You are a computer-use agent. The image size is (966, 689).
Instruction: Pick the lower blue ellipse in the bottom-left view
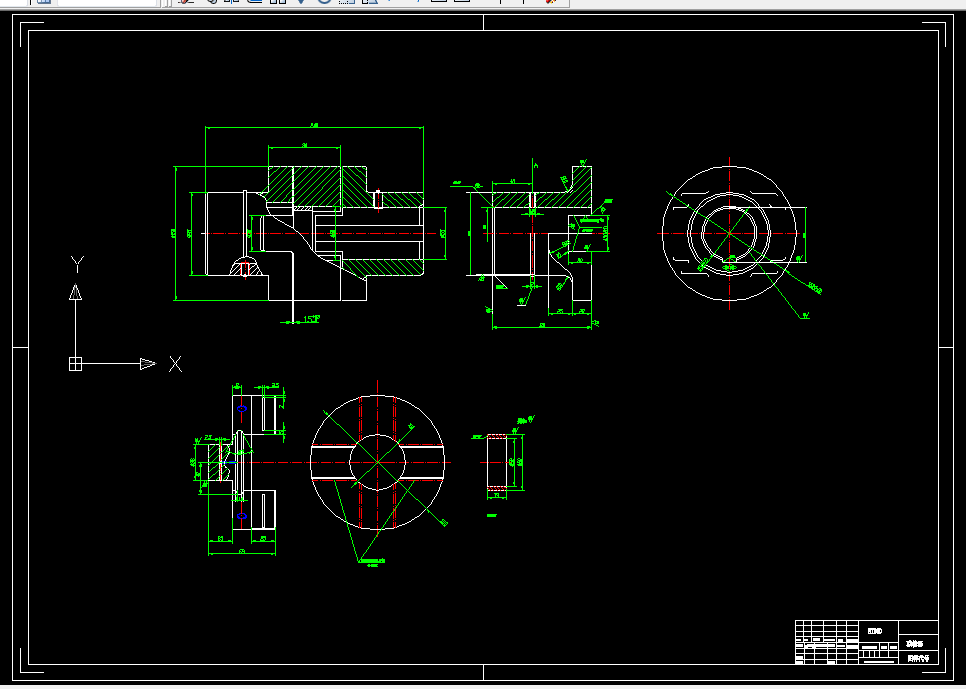coord(242,516)
